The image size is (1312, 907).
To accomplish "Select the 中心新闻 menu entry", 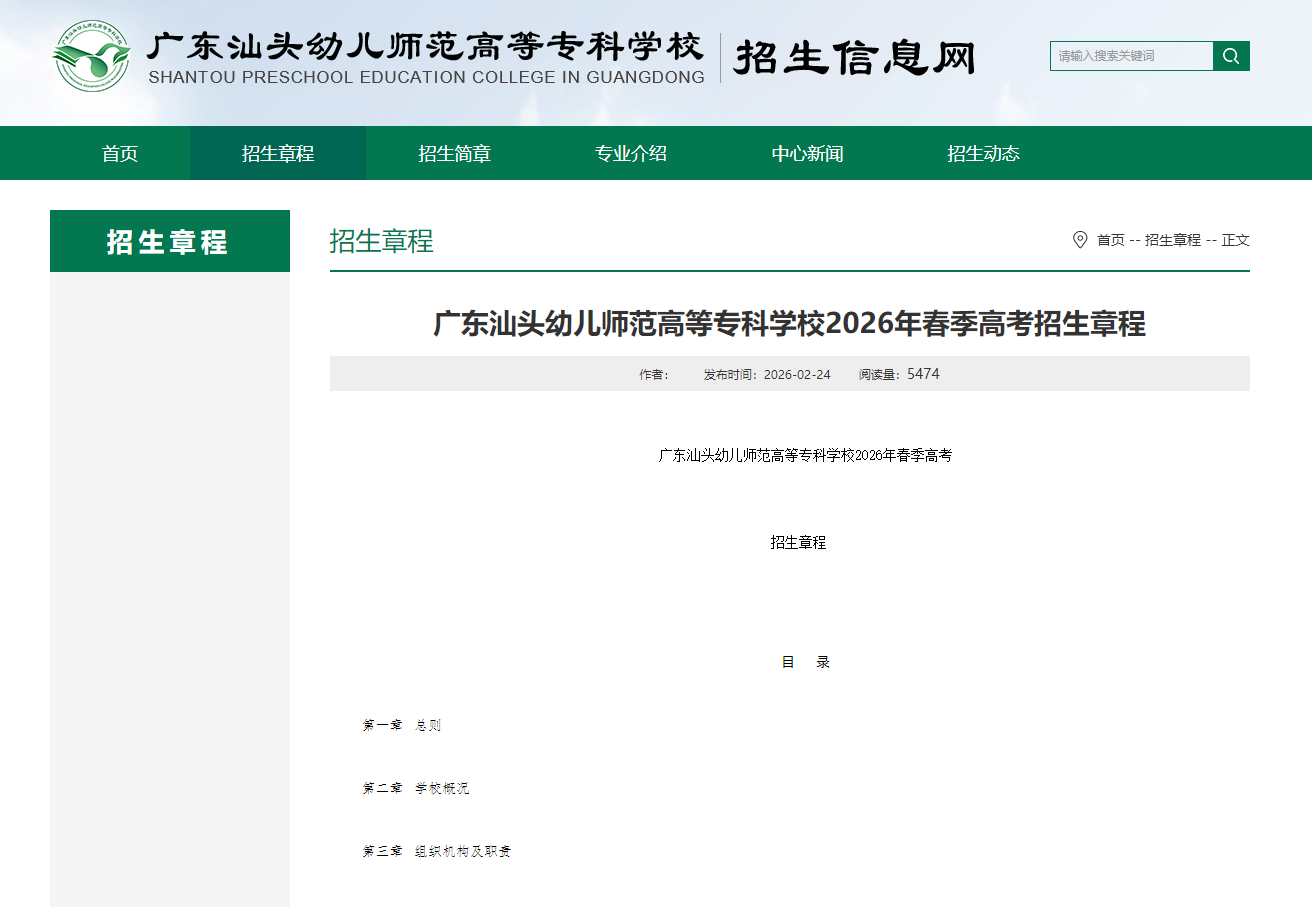I will [807, 153].
